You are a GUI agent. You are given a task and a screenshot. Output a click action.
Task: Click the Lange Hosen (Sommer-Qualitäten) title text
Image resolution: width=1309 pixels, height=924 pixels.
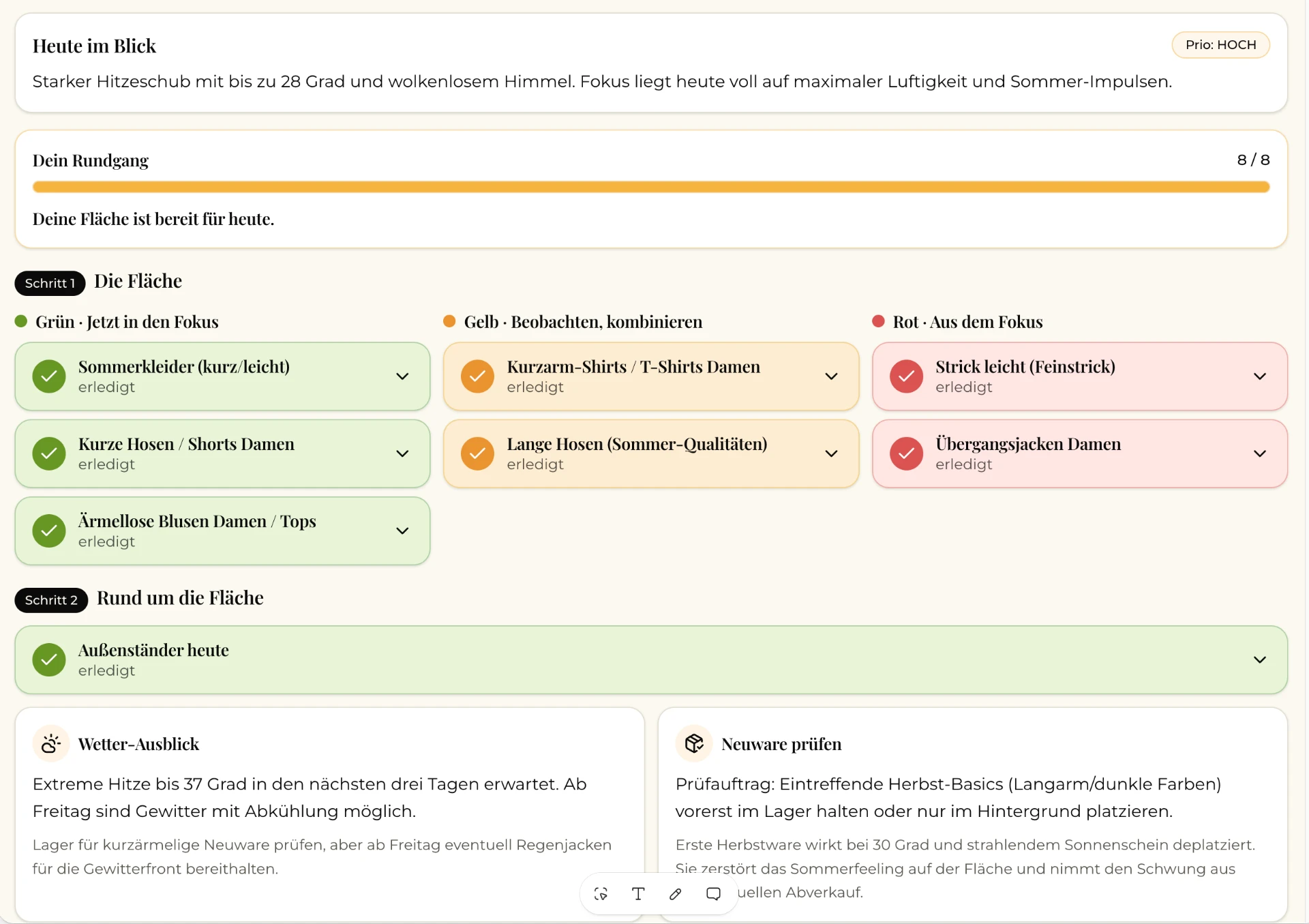pos(637,444)
